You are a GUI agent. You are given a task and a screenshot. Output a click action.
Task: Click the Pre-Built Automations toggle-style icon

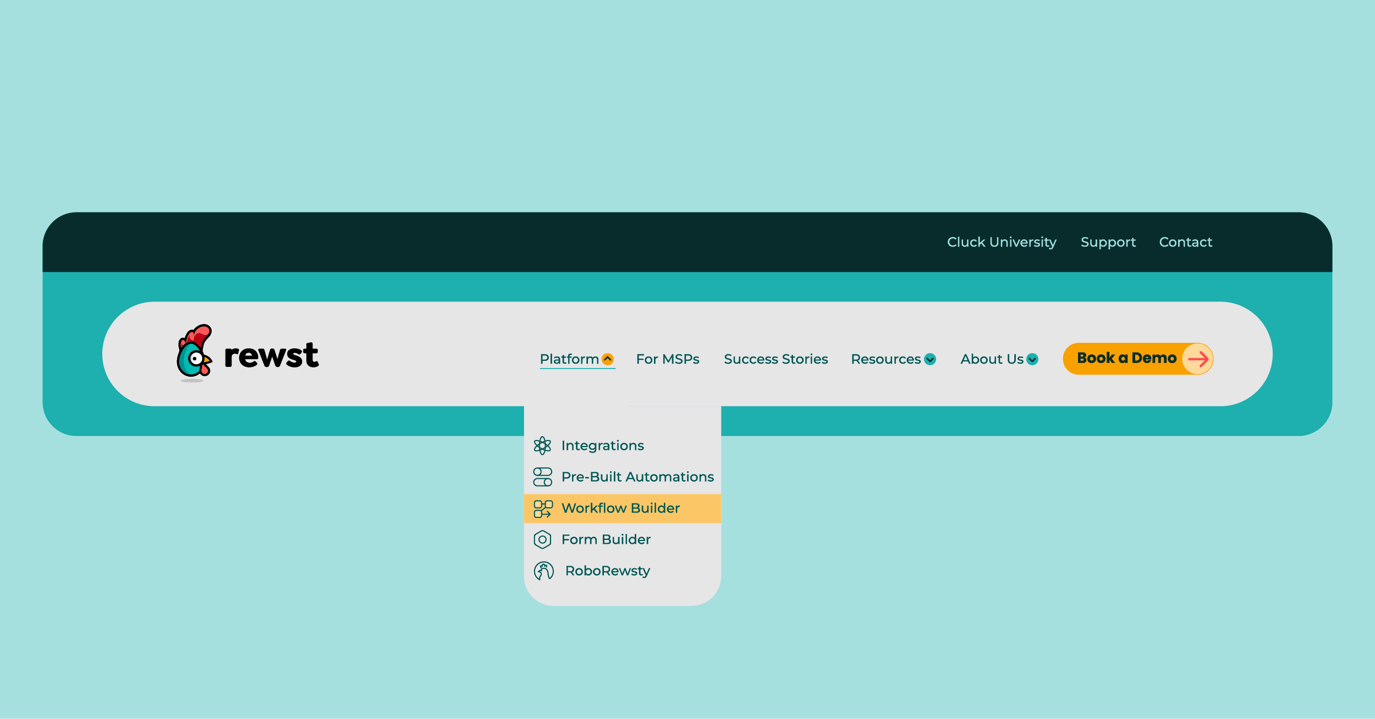click(542, 477)
